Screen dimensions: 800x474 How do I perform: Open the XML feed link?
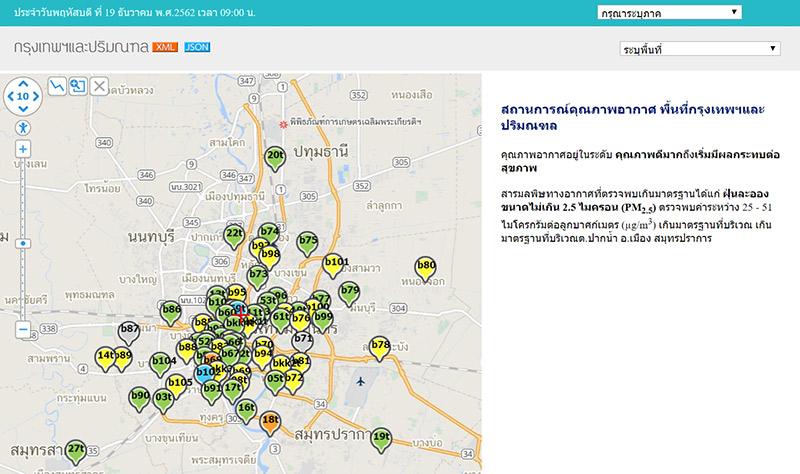point(165,47)
